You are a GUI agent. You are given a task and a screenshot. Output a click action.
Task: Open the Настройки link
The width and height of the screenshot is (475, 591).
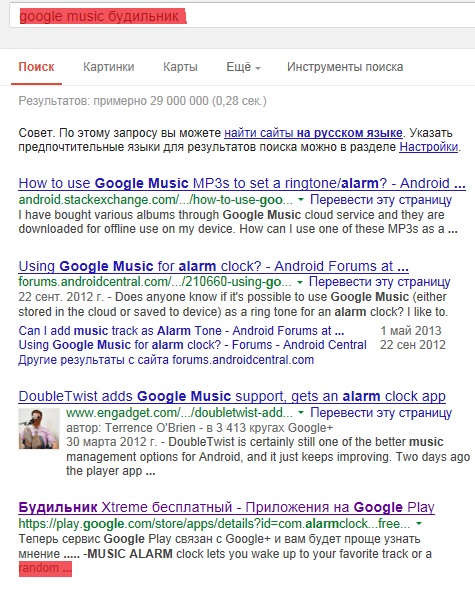pos(429,147)
